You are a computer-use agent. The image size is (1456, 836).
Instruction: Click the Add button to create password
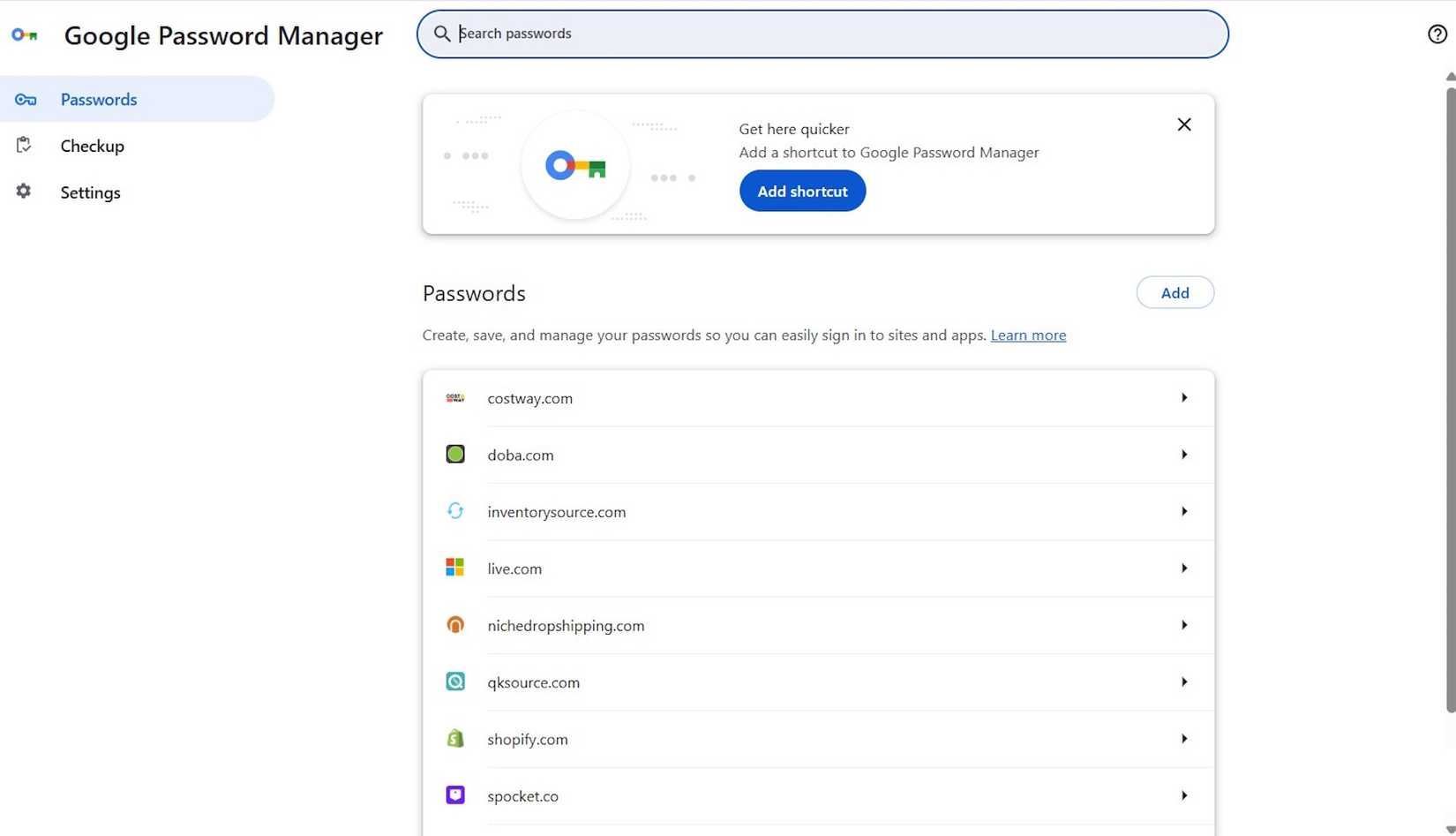(1175, 292)
